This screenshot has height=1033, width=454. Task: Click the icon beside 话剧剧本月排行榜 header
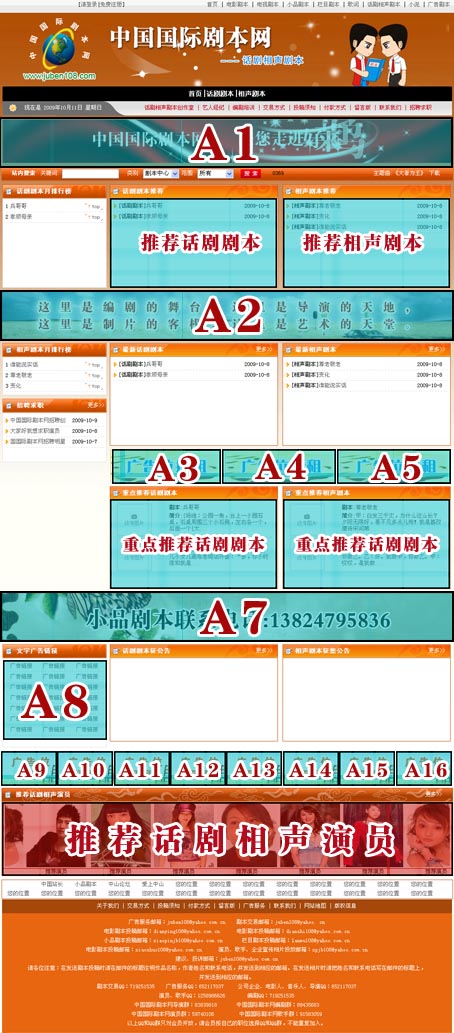click(x=10, y=191)
